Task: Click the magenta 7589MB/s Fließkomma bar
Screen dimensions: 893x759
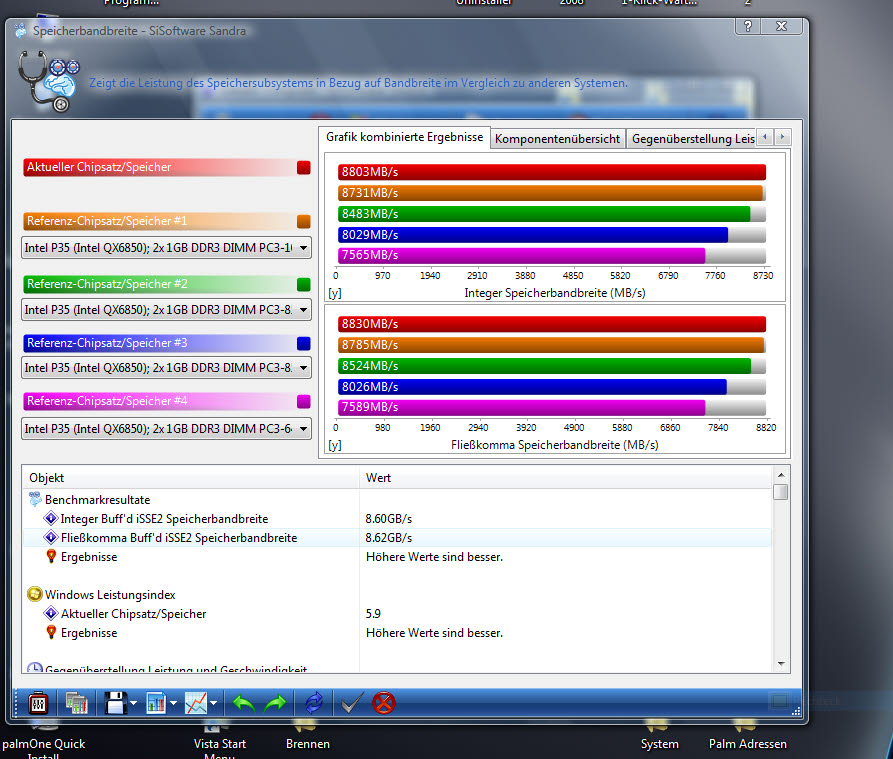Action: [521, 407]
